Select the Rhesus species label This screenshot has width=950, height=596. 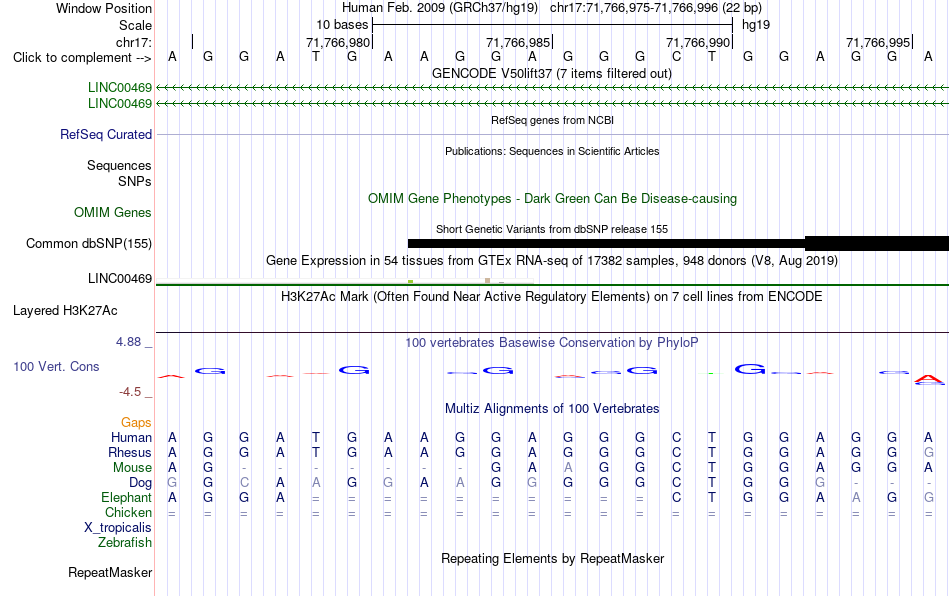pyautogui.click(x=130, y=452)
